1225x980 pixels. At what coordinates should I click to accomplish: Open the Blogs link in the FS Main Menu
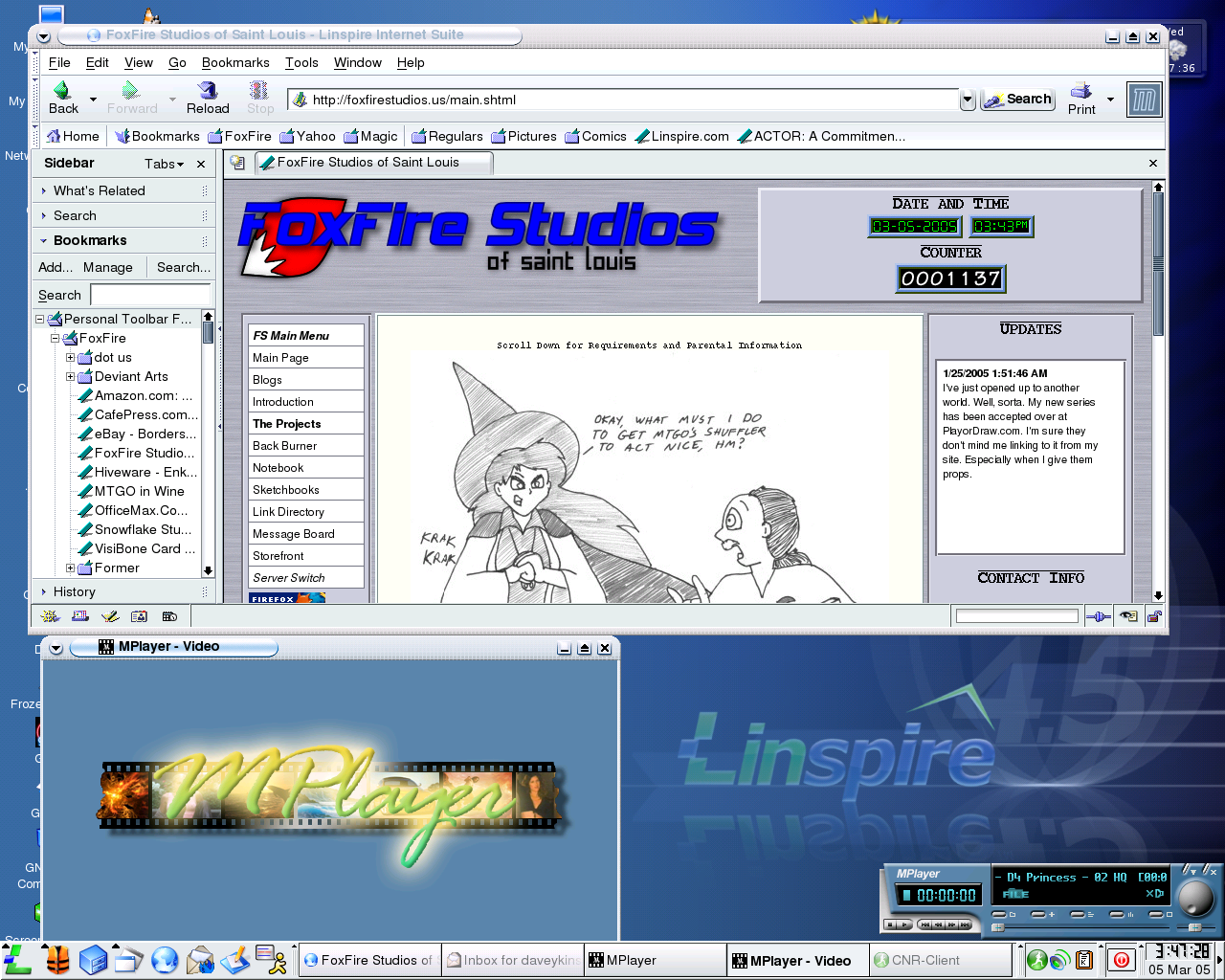(267, 380)
